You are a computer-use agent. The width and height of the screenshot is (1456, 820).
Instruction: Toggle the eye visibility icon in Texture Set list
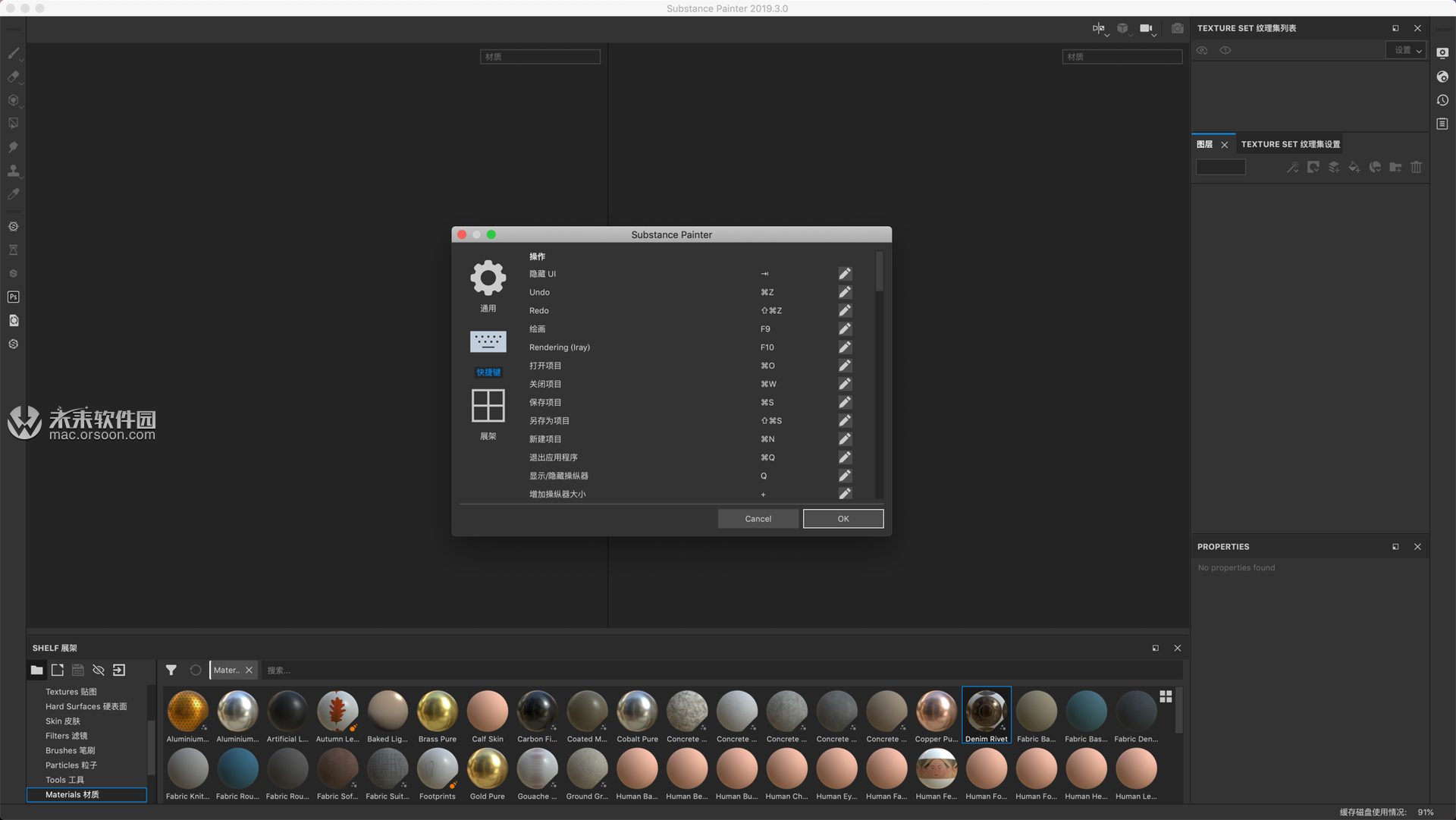click(1225, 50)
